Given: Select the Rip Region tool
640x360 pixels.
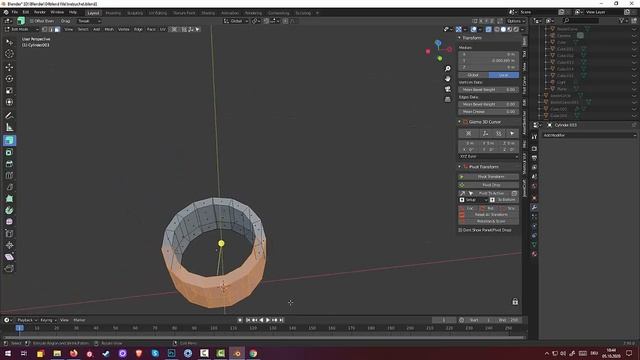Looking at the screenshot, I should [x=9, y=269].
